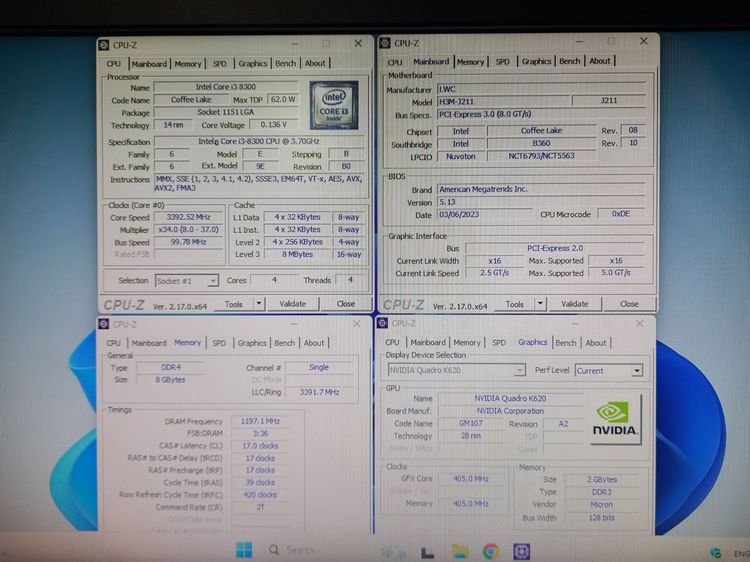Close the CPU tab CPU-Z window
This screenshot has width=750, height=562.
358,44
